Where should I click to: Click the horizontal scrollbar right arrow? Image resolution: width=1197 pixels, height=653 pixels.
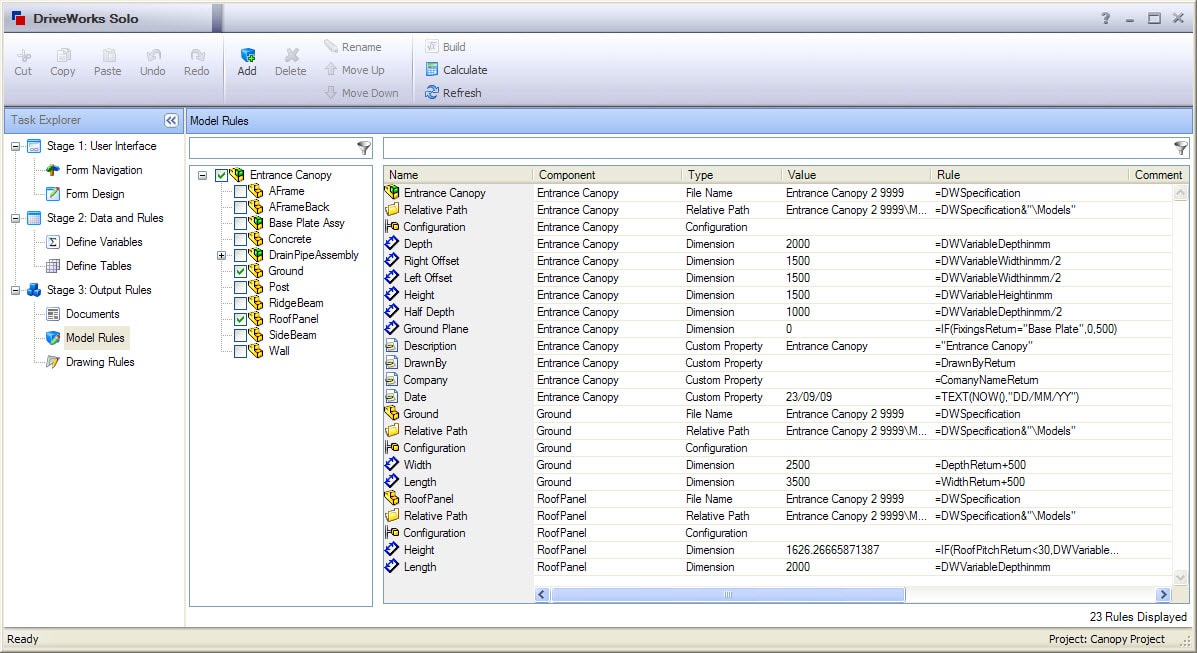pyautogui.click(x=1163, y=594)
